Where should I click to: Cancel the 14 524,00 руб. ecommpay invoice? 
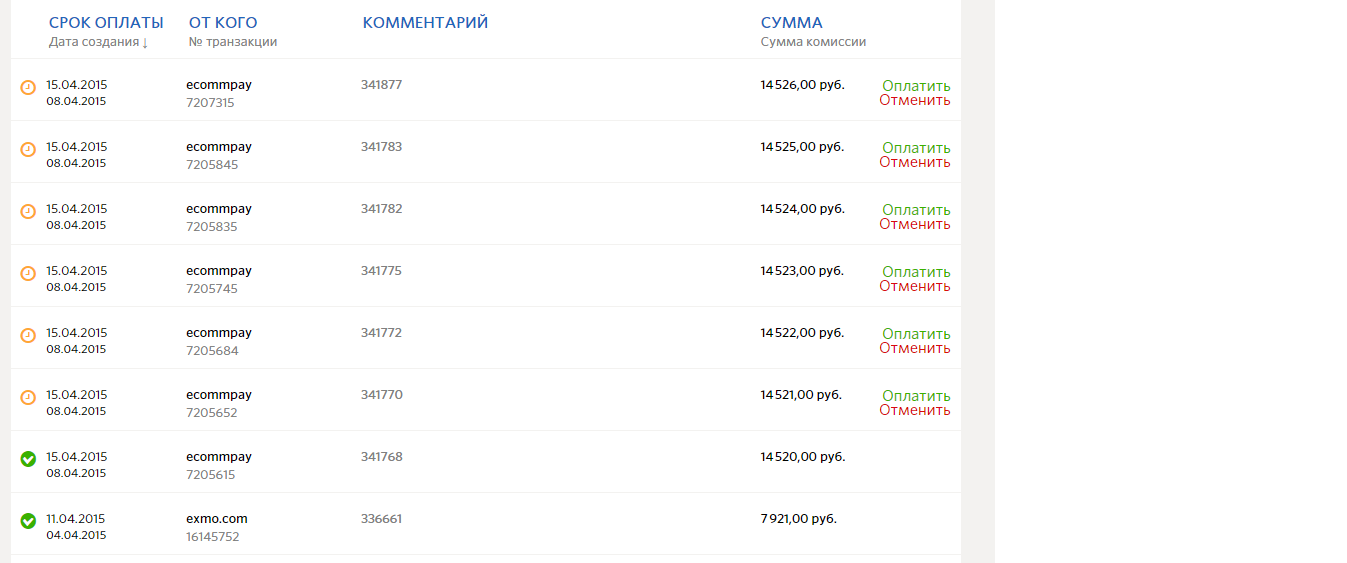(x=915, y=224)
